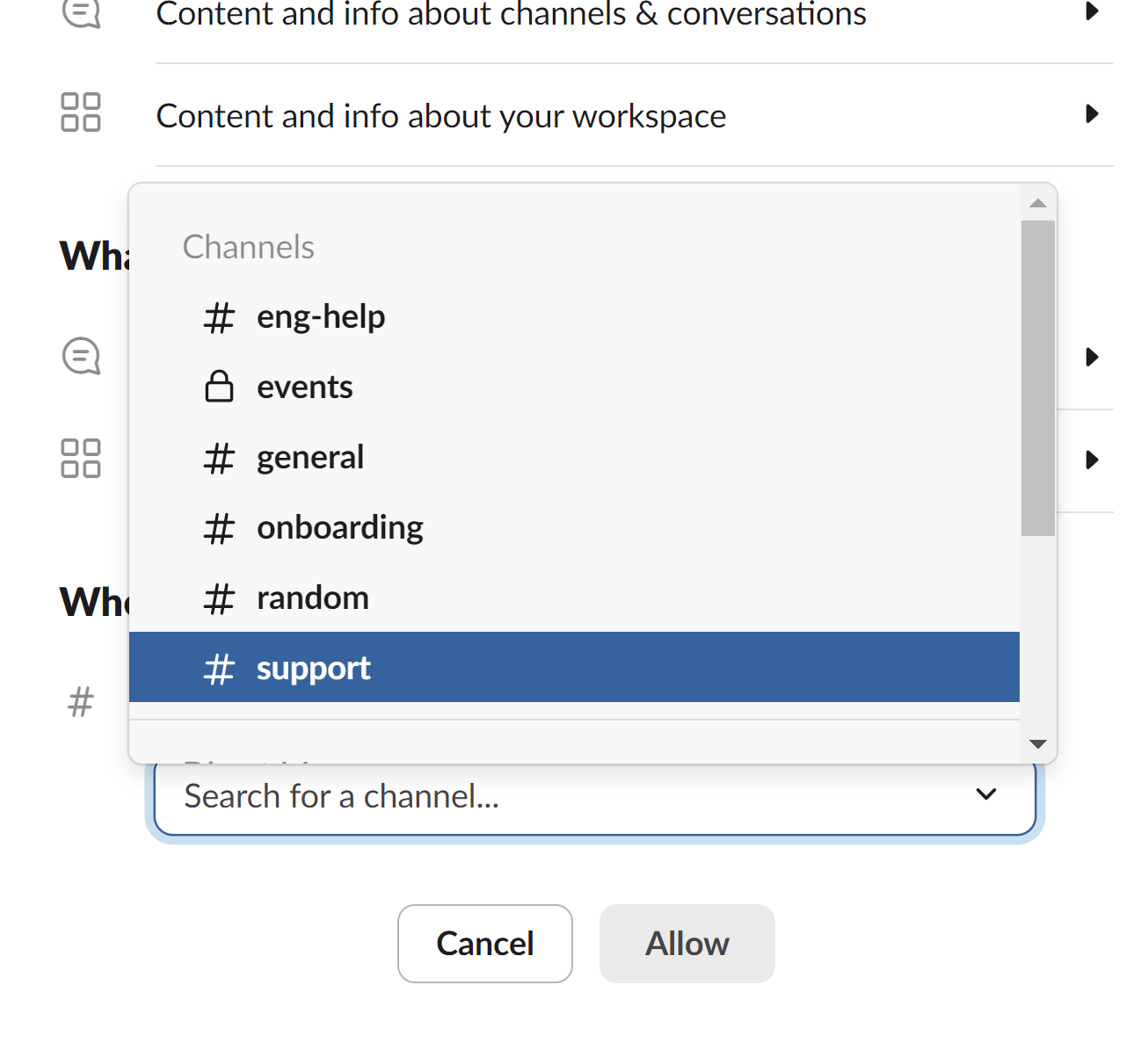Expand Content and info about your workspace
This screenshot has height=1043, width=1148.
pyautogui.click(x=1092, y=113)
